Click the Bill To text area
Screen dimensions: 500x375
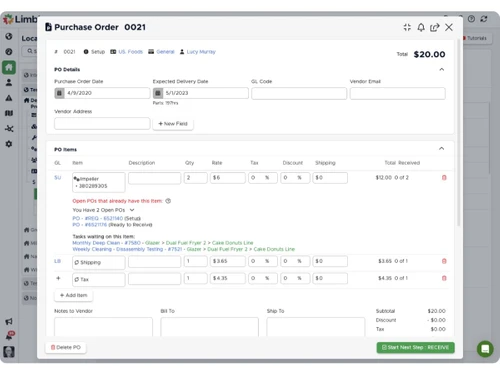[x=209, y=327]
